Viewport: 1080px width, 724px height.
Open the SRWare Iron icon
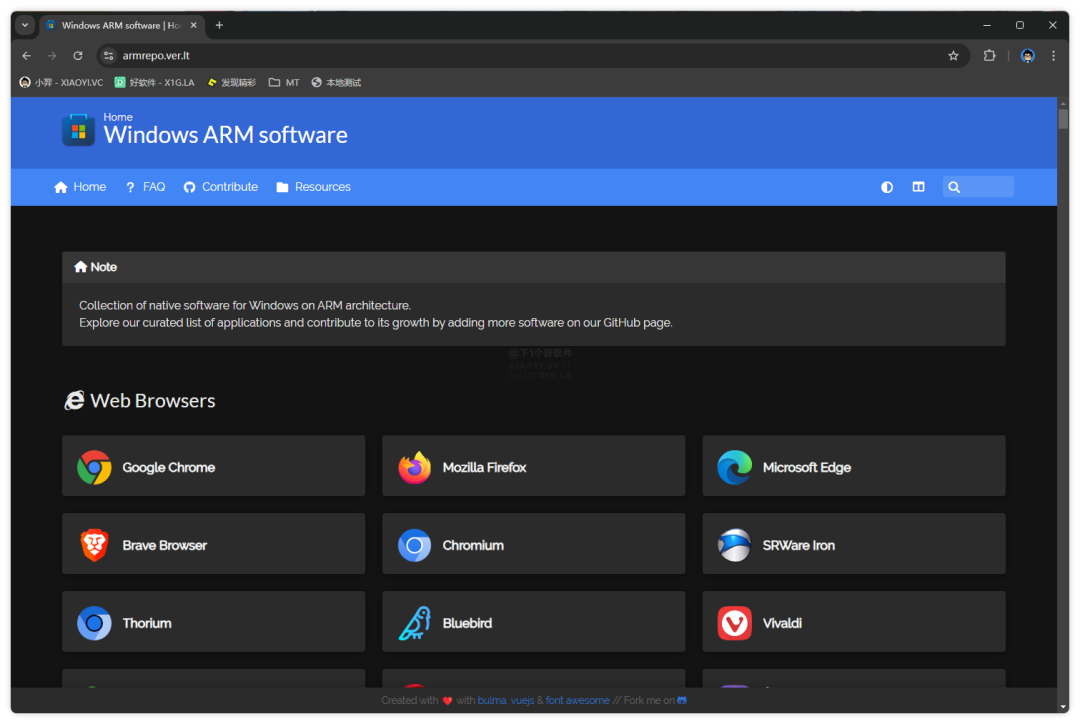(735, 545)
